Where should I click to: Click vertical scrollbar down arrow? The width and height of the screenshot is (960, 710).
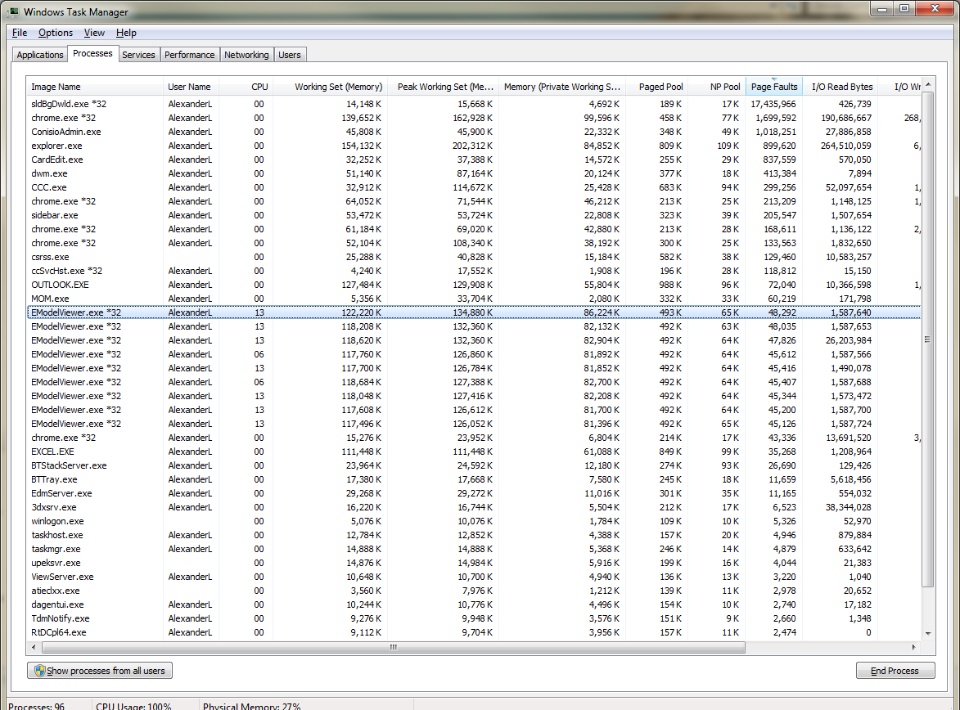click(928, 633)
